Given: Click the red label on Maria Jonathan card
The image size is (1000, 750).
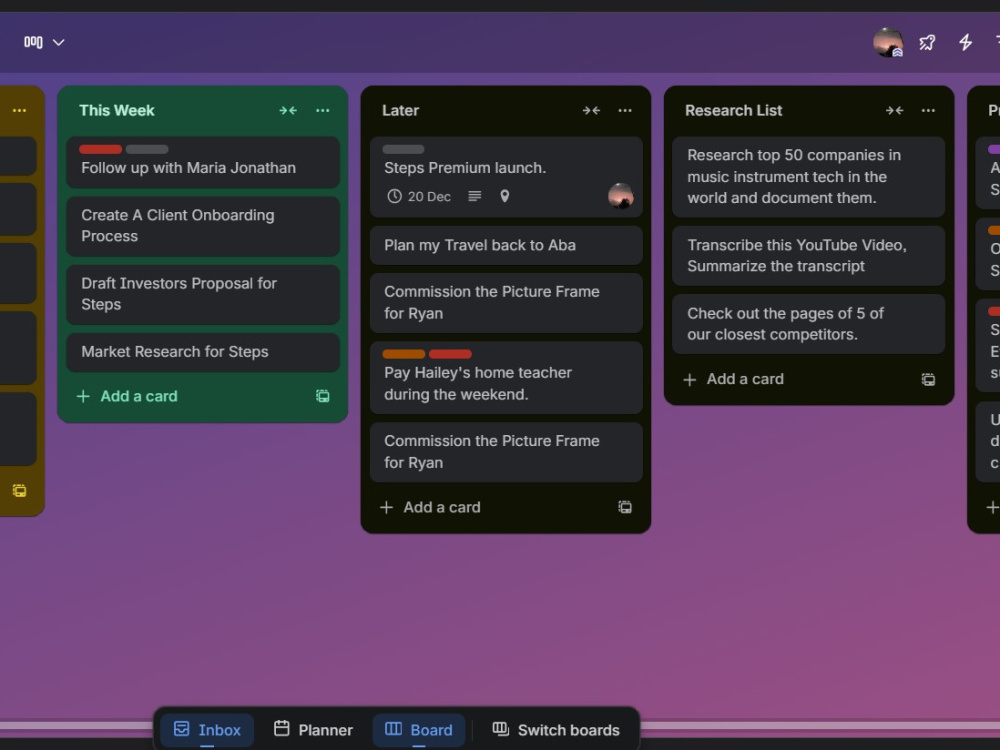Looking at the screenshot, I should (x=101, y=149).
